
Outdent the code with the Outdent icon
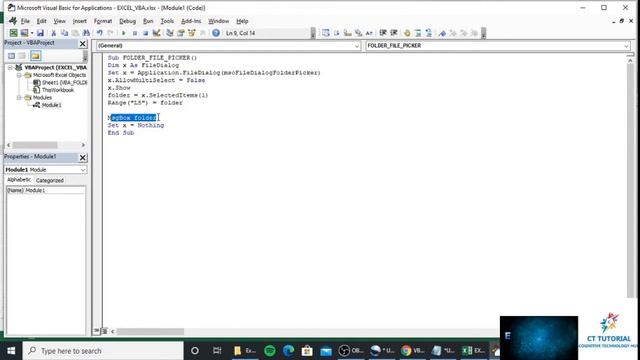[x=394, y=33]
